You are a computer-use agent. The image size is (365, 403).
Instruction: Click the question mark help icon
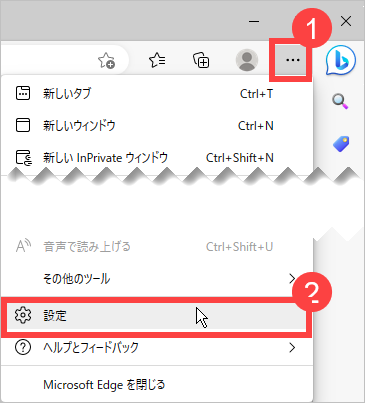point(23,347)
